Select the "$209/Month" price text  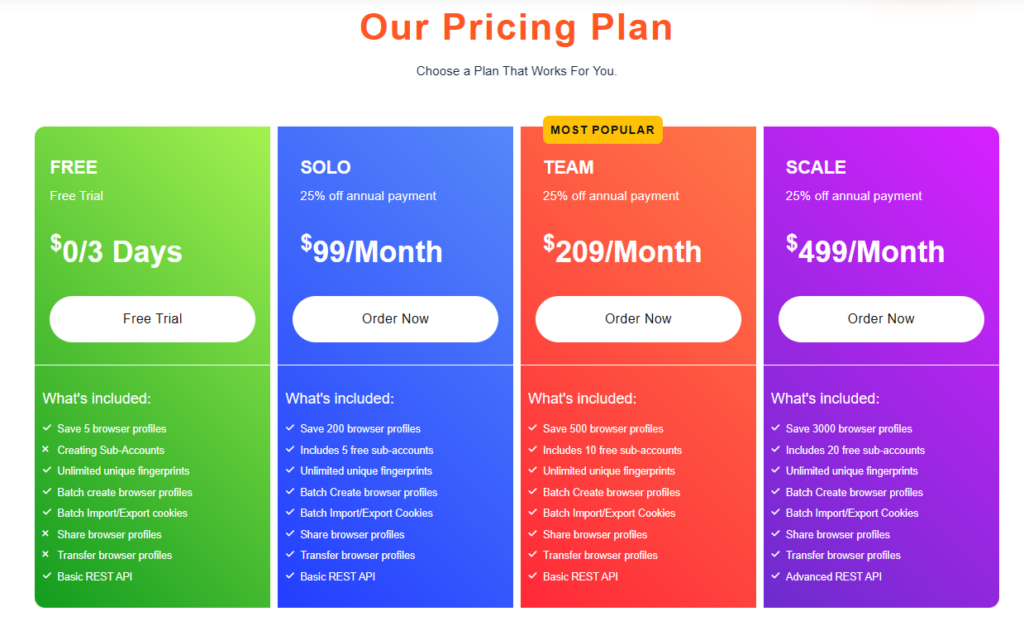tap(622, 251)
